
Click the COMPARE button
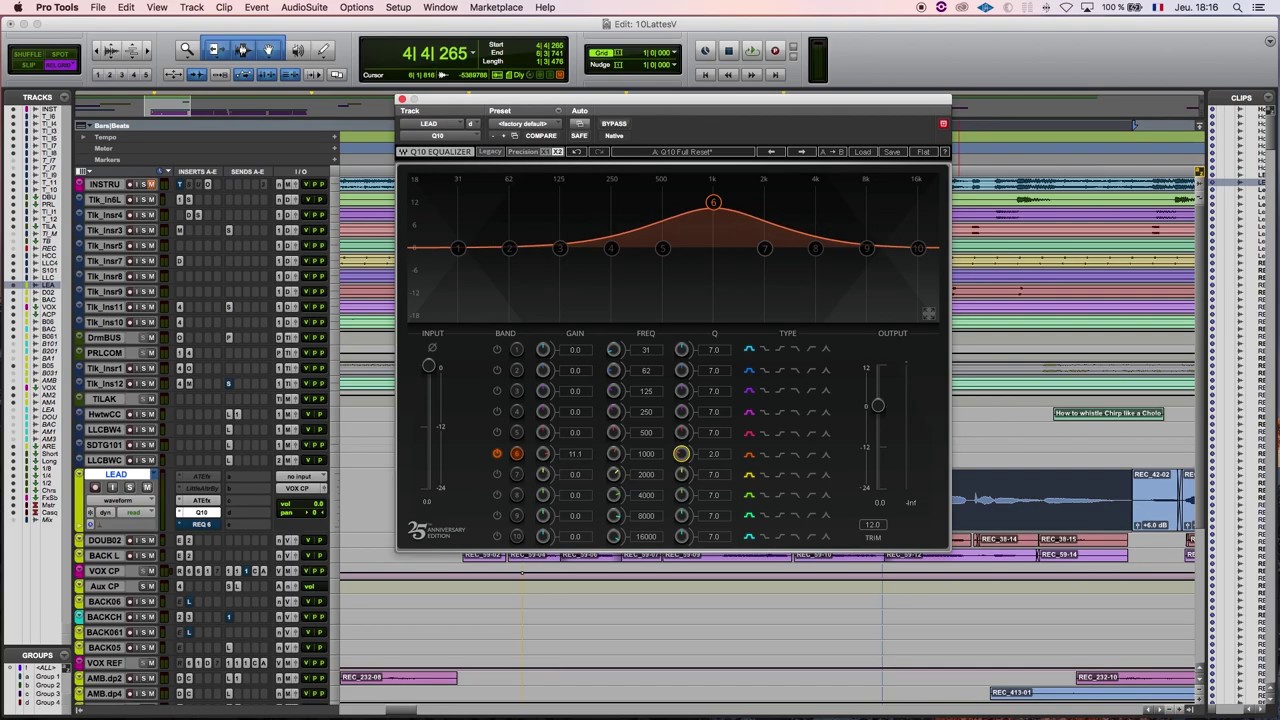[x=541, y=136]
